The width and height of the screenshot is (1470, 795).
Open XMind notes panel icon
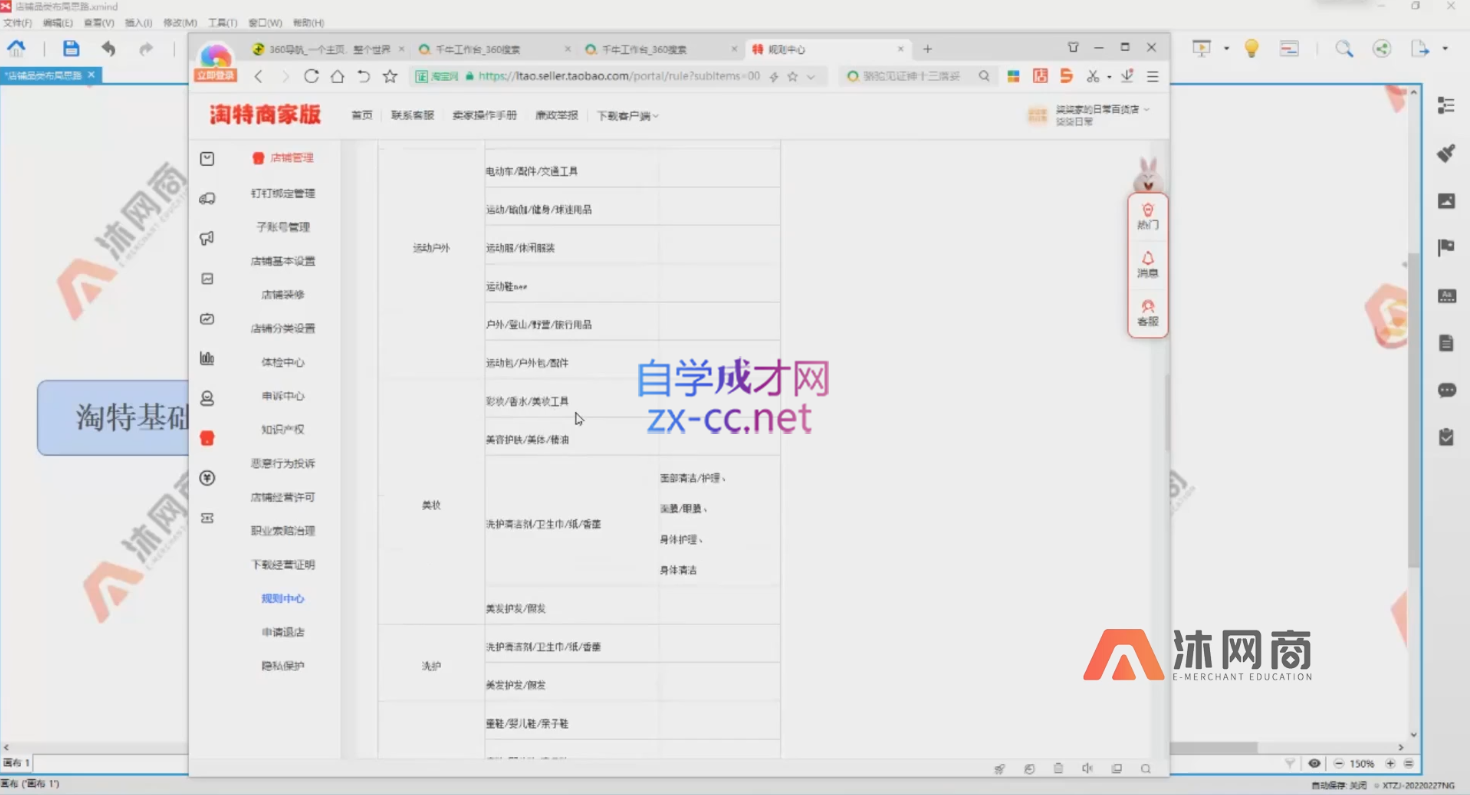[1446, 343]
